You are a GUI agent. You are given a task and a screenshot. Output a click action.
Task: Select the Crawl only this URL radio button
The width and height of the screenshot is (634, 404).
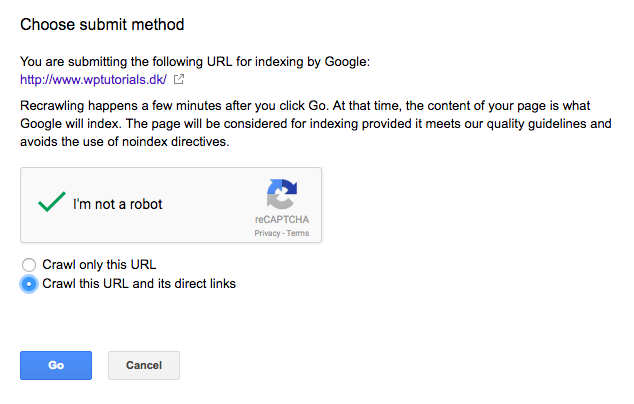tap(29, 265)
